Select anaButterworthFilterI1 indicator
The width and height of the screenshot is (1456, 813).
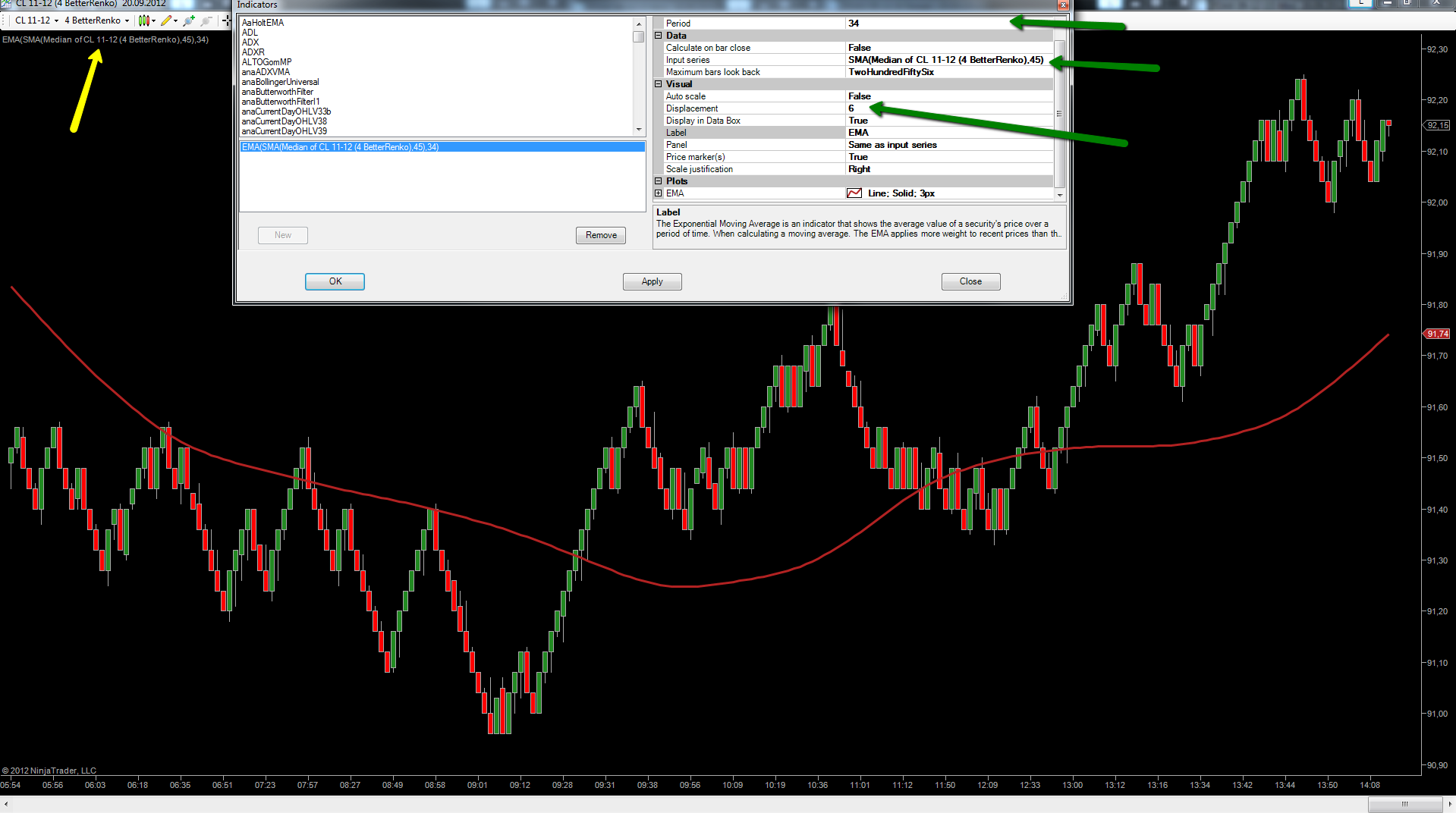pos(281,102)
